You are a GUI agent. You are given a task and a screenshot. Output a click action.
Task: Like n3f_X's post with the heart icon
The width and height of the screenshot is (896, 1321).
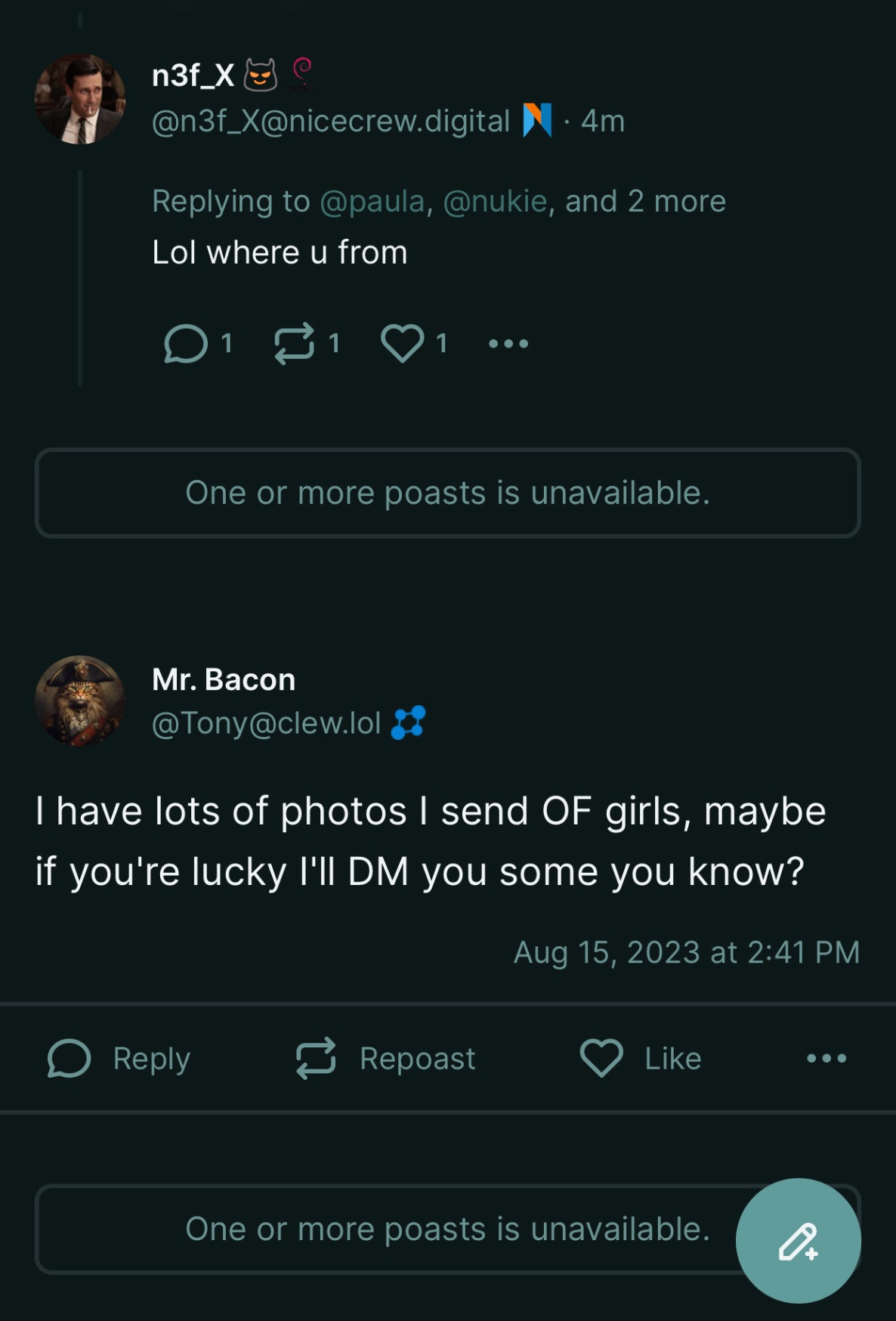(402, 344)
